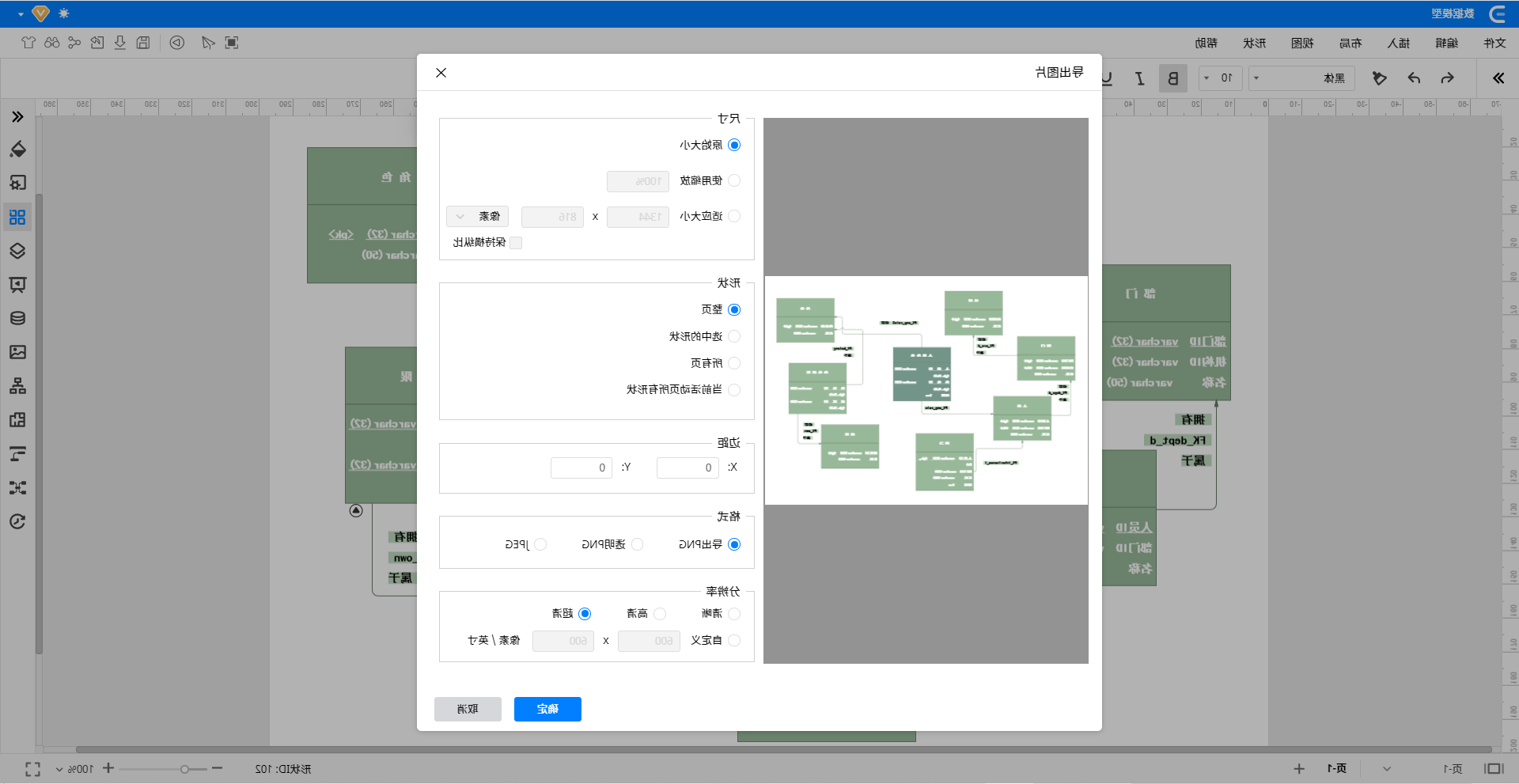Open 文件 file menu
This screenshot has height=784, width=1519.
coord(1494,43)
